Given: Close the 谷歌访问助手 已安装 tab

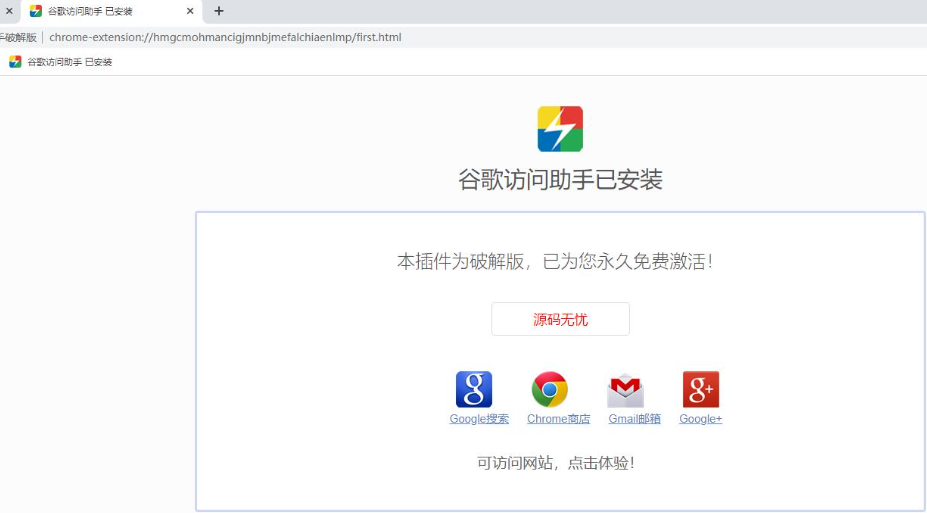Looking at the screenshot, I should (190, 11).
